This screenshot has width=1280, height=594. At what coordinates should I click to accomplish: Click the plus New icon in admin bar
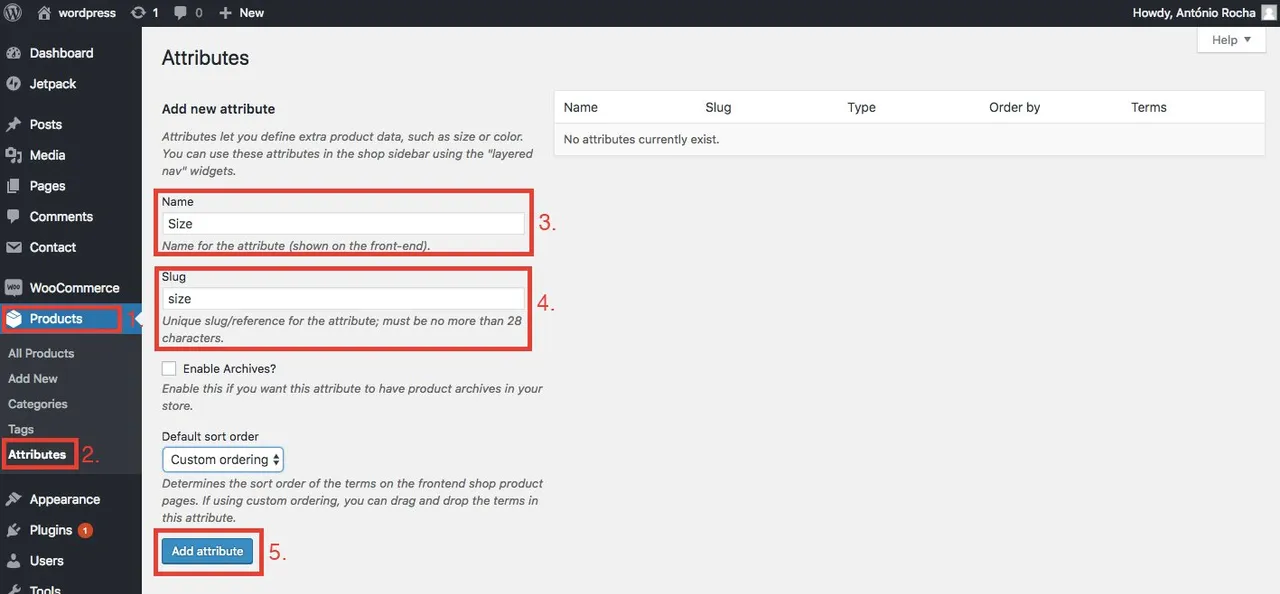coord(225,13)
